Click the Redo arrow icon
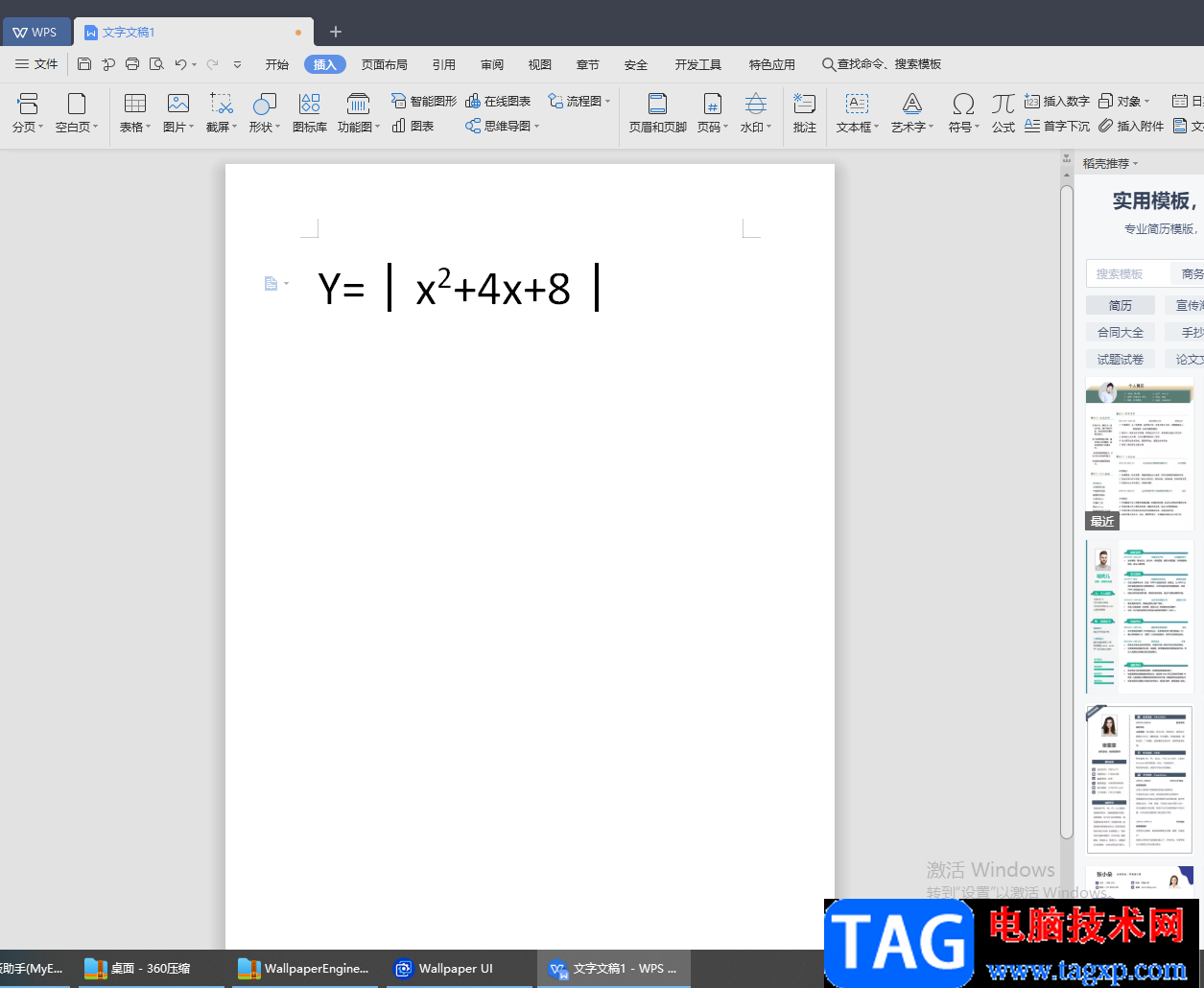 tap(212, 64)
